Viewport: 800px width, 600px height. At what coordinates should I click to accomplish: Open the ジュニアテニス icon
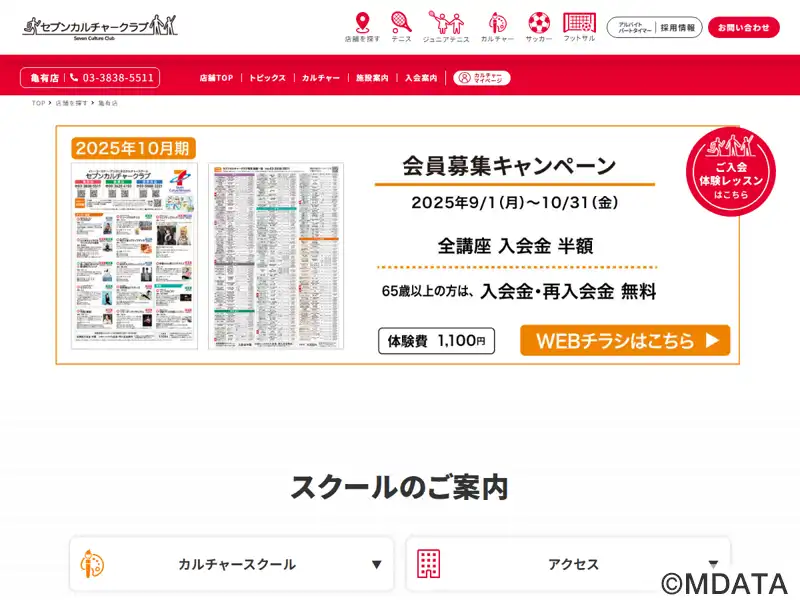point(446,27)
